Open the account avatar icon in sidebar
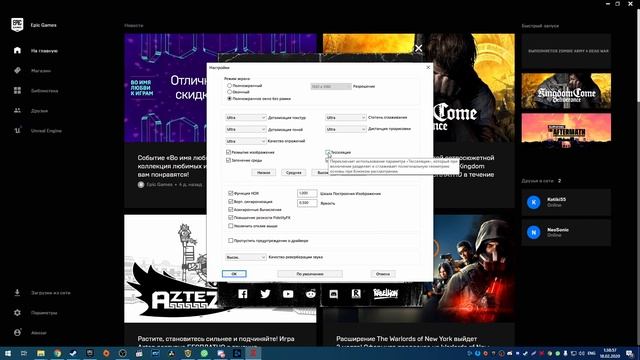640x360 pixels. pos(17,333)
